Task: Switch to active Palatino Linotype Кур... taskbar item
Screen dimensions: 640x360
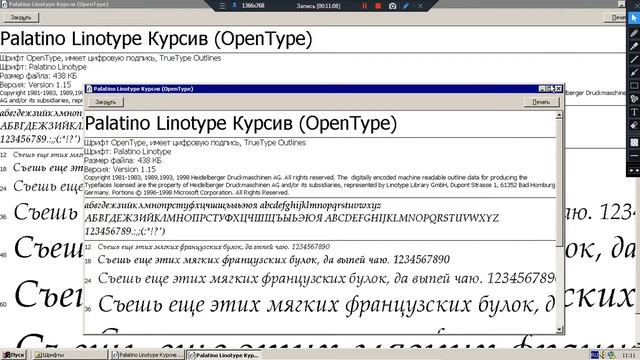Action: 224,355
